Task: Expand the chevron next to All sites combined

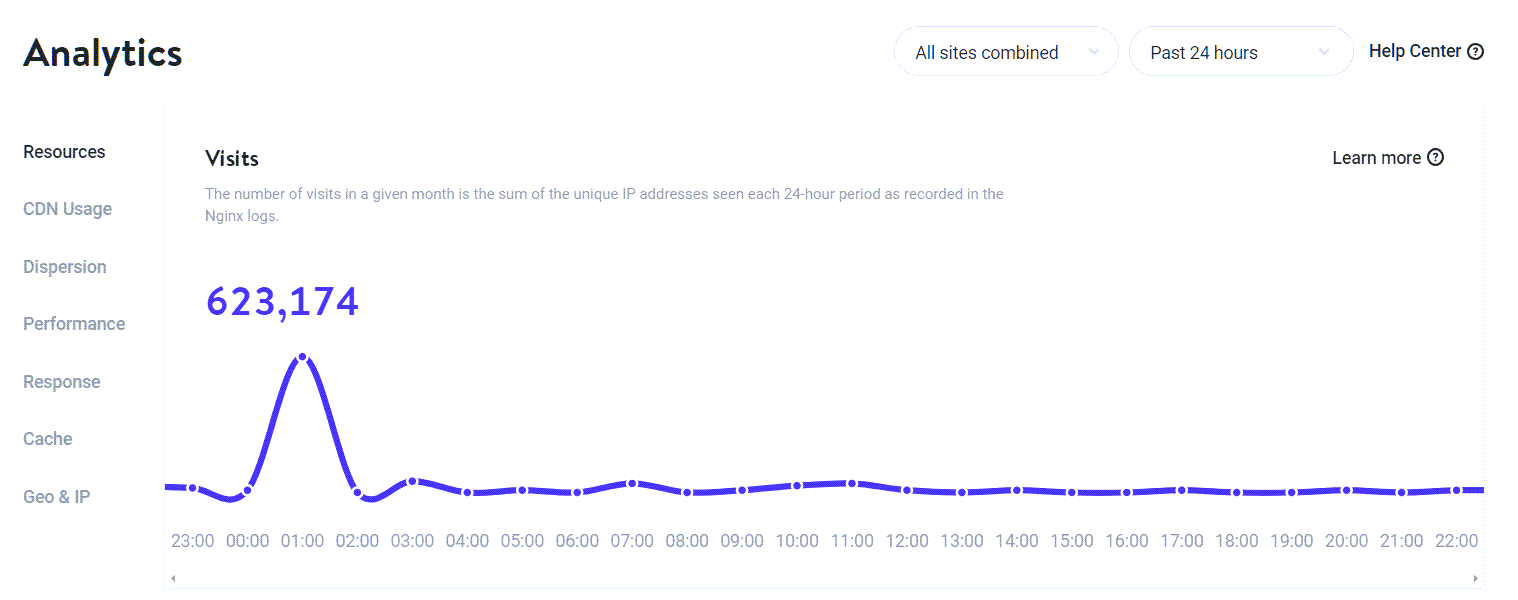Action: click(x=1094, y=51)
